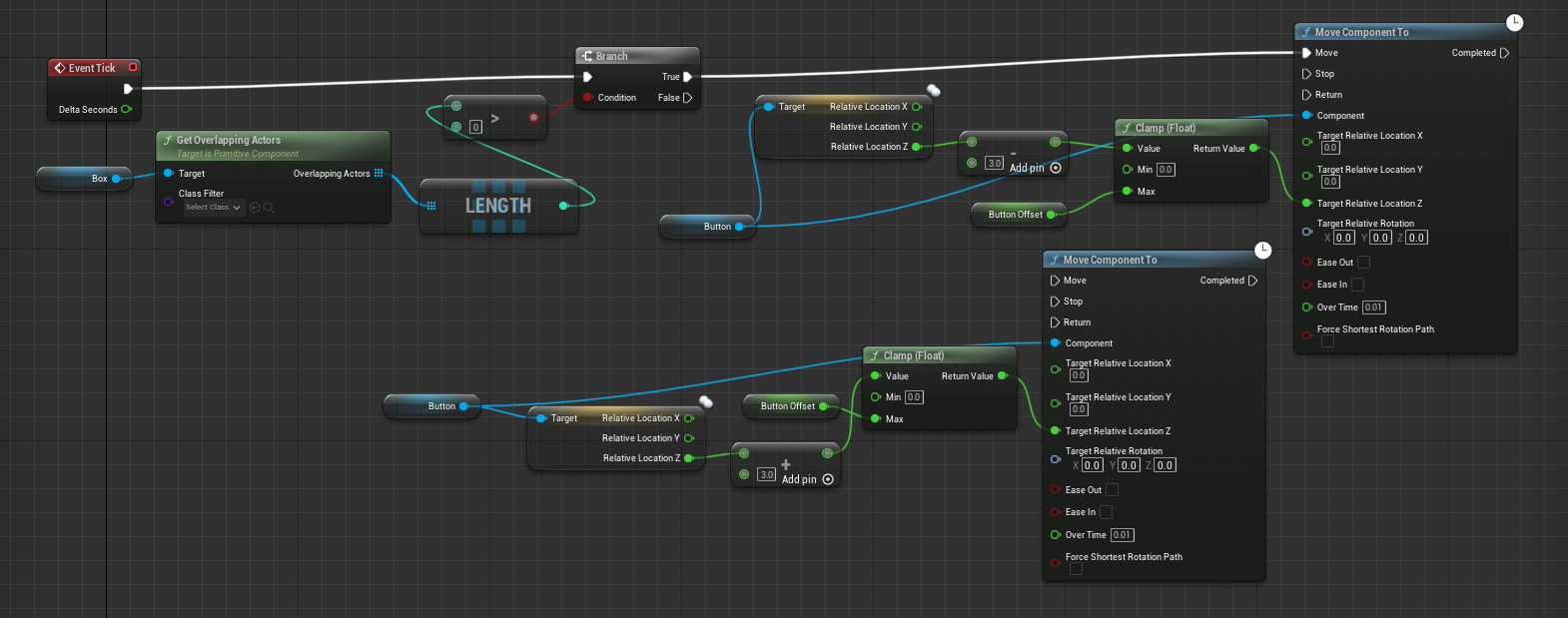Click the replication icon on the upper Relative Location node
The width and height of the screenshot is (1568, 618).
(934, 90)
